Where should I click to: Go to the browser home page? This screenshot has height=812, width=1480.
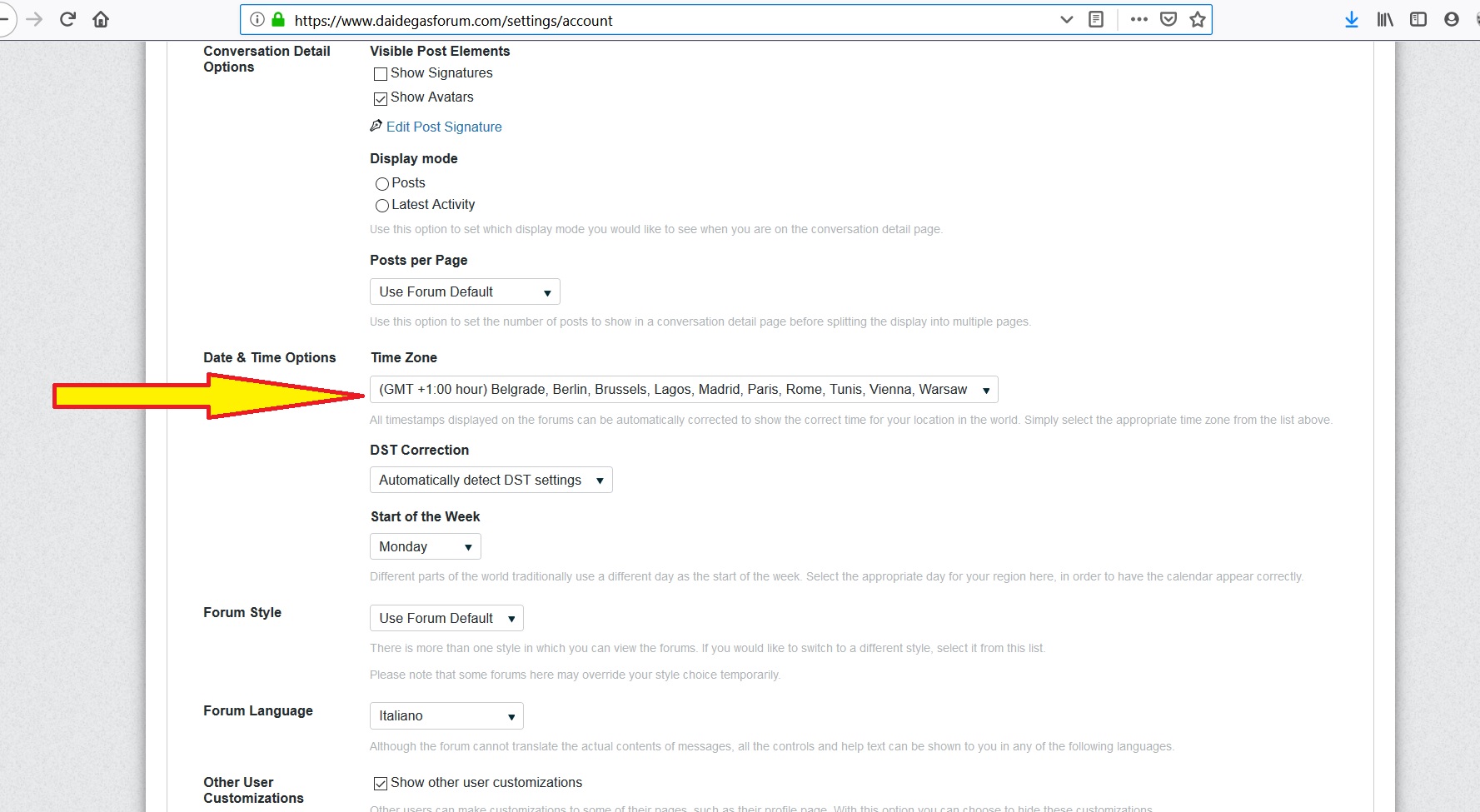pyautogui.click(x=101, y=19)
